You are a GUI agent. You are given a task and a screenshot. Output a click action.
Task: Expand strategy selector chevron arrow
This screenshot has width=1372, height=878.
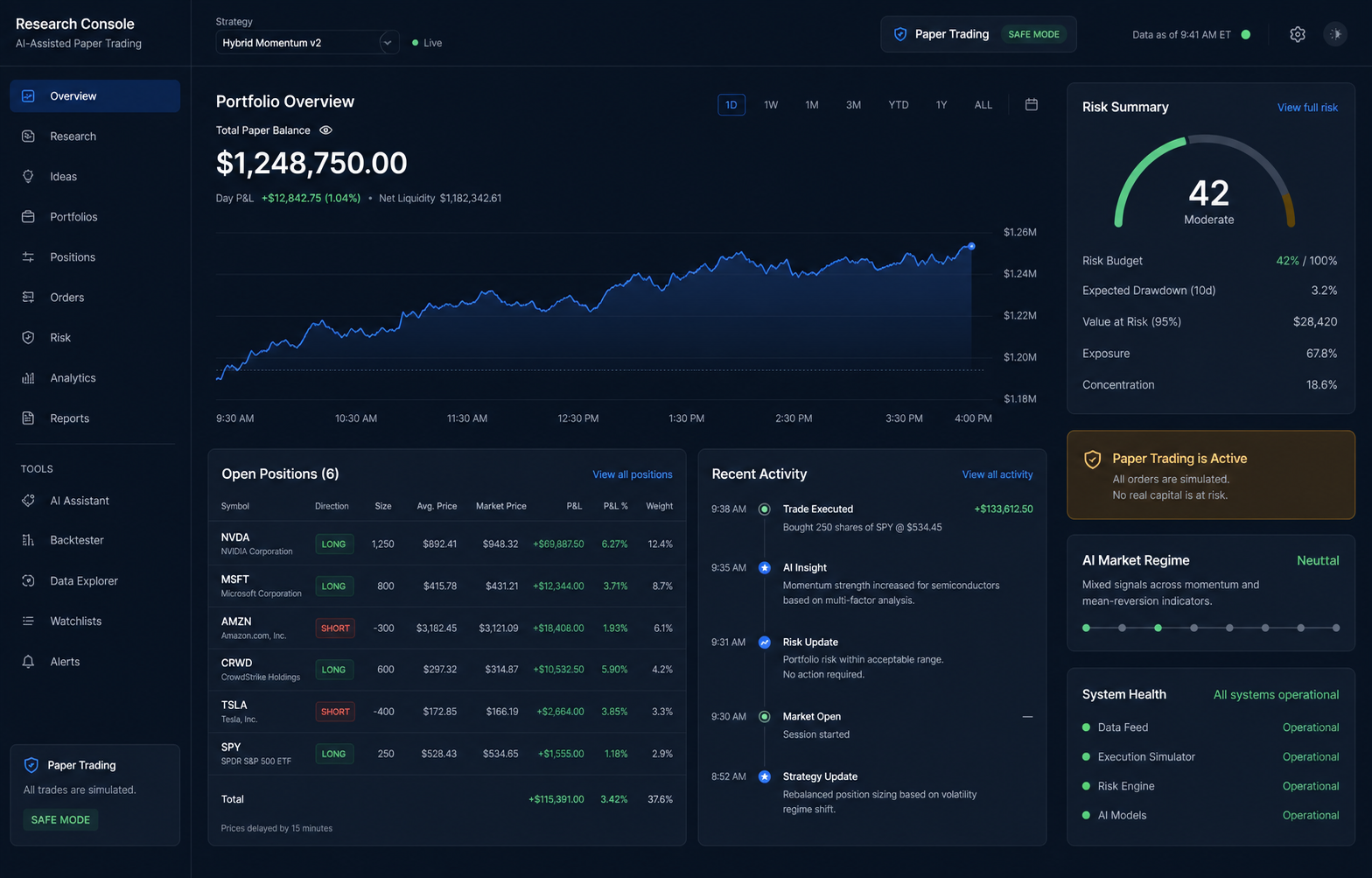tap(388, 43)
